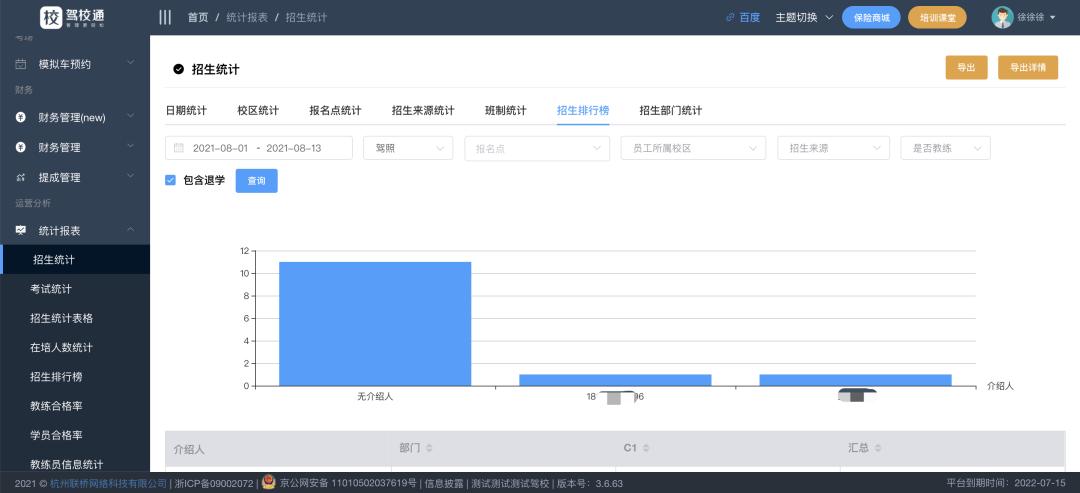The width and height of the screenshot is (1080, 493).
Task: Click the 浙ICP备09002072 footer text
Action: tap(214, 483)
